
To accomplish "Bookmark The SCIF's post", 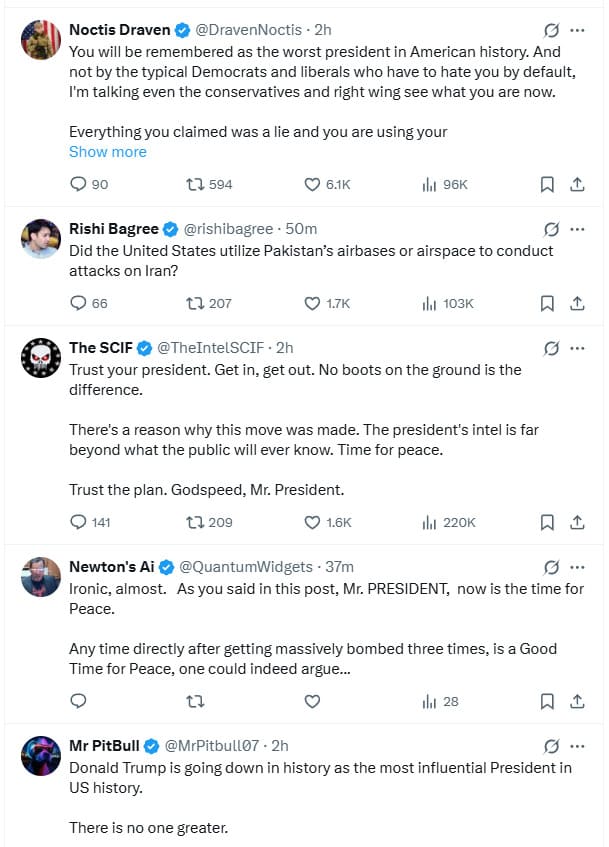I will pos(547,522).
